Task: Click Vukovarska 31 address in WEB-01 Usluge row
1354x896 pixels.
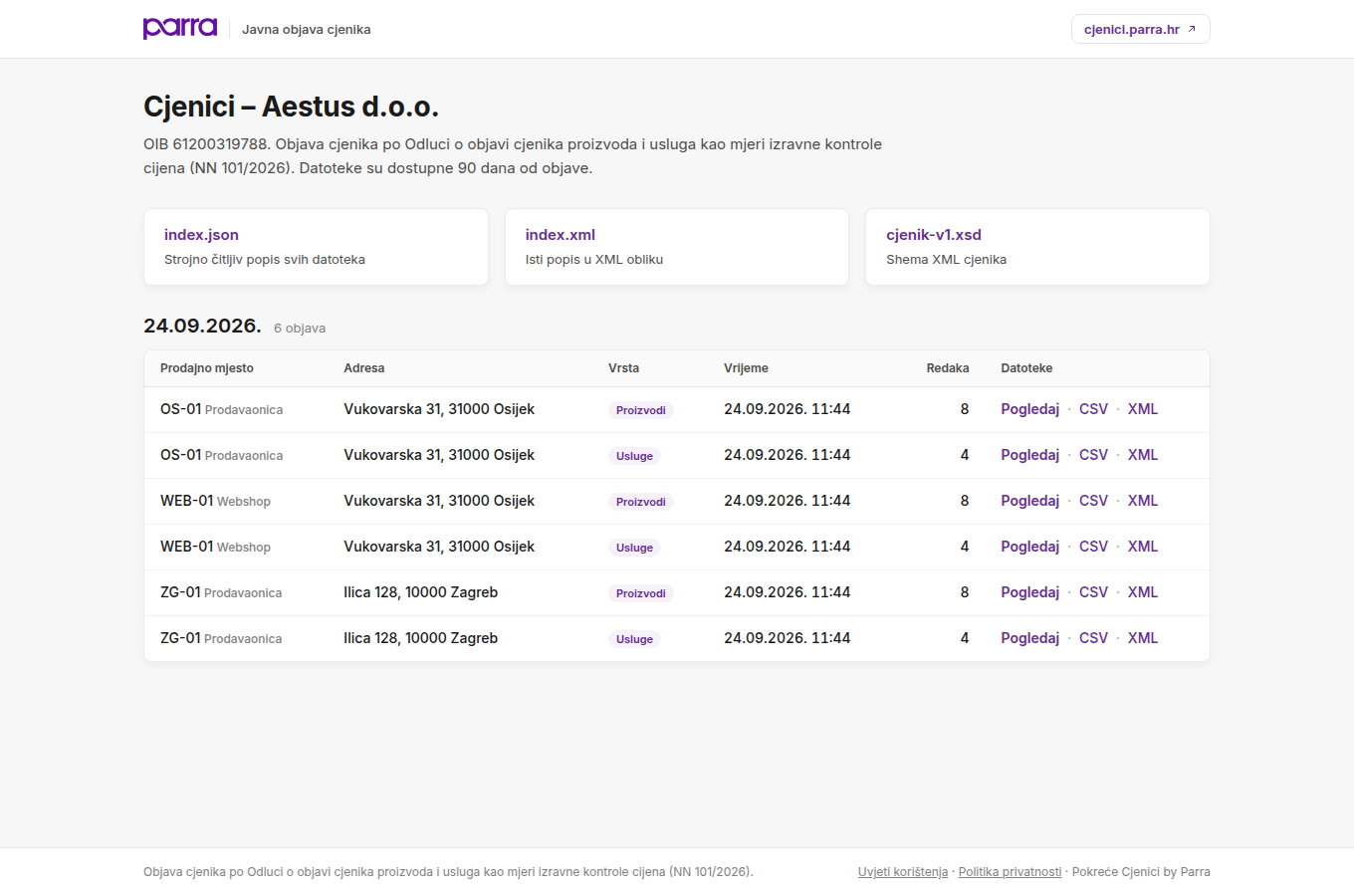Action: click(x=439, y=547)
